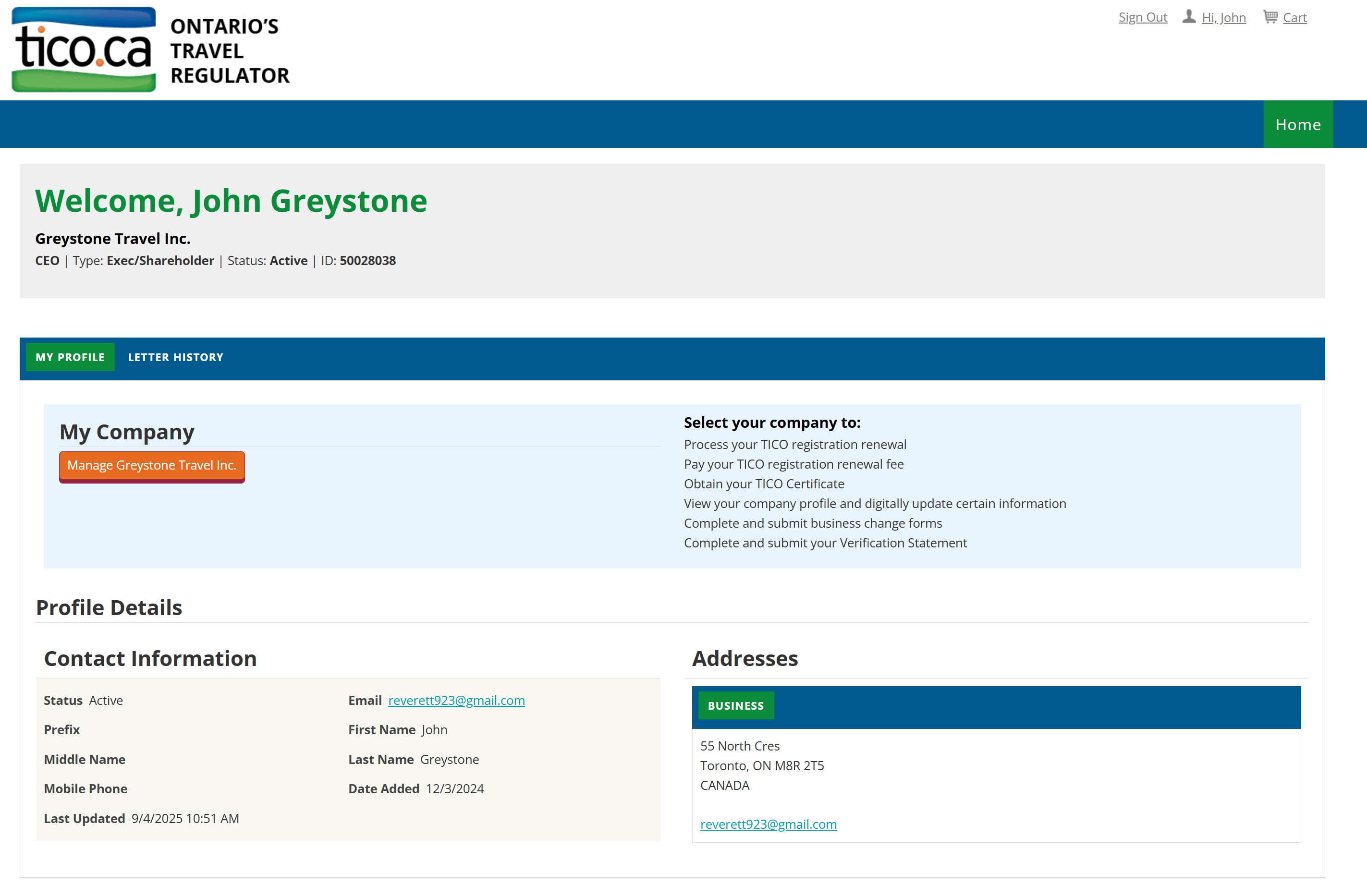Click 'Pay your TICO registration renewal fee'
This screenshot has height=896, width=1367.
(793, 463)
